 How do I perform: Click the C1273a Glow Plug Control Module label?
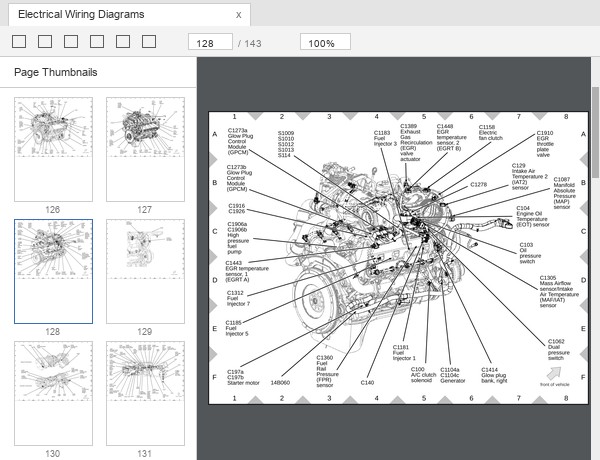click(x=240, y=141)
